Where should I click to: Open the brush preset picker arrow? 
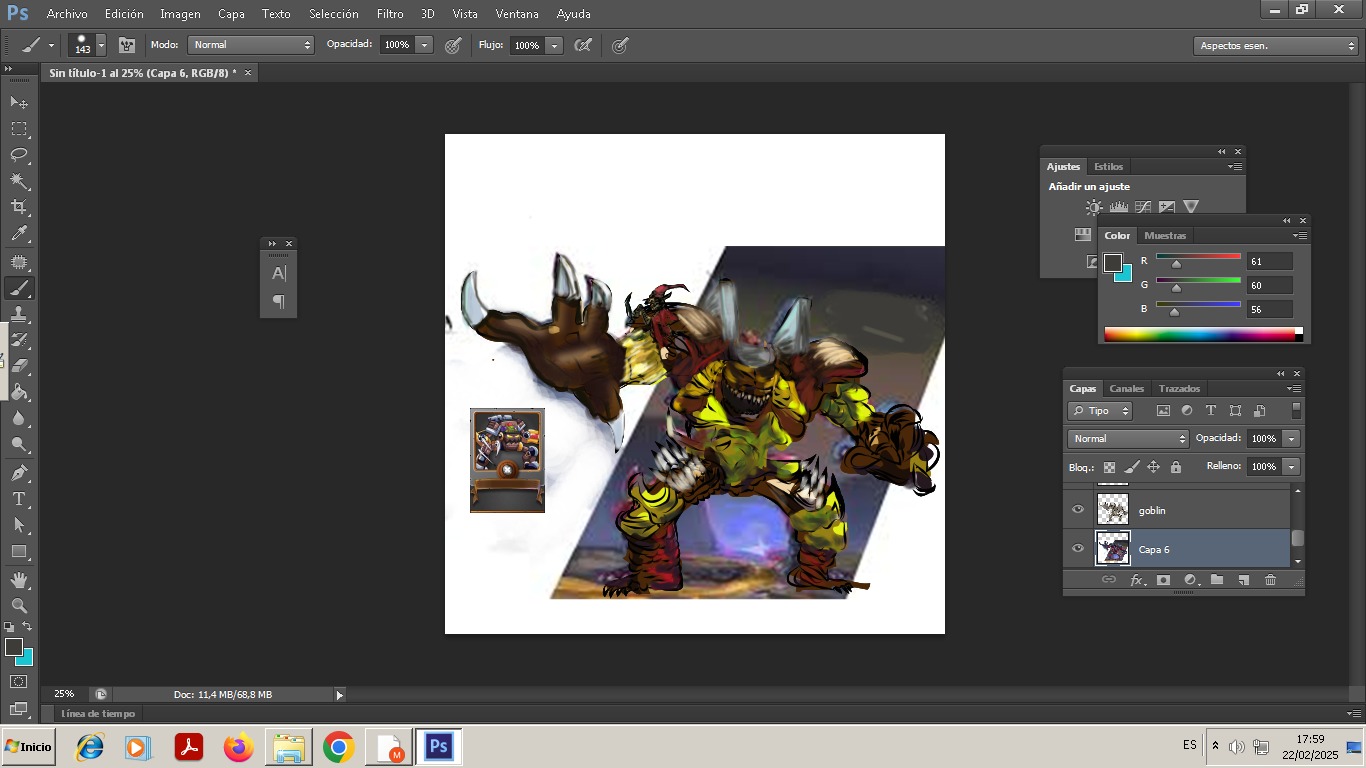point(101,45)
